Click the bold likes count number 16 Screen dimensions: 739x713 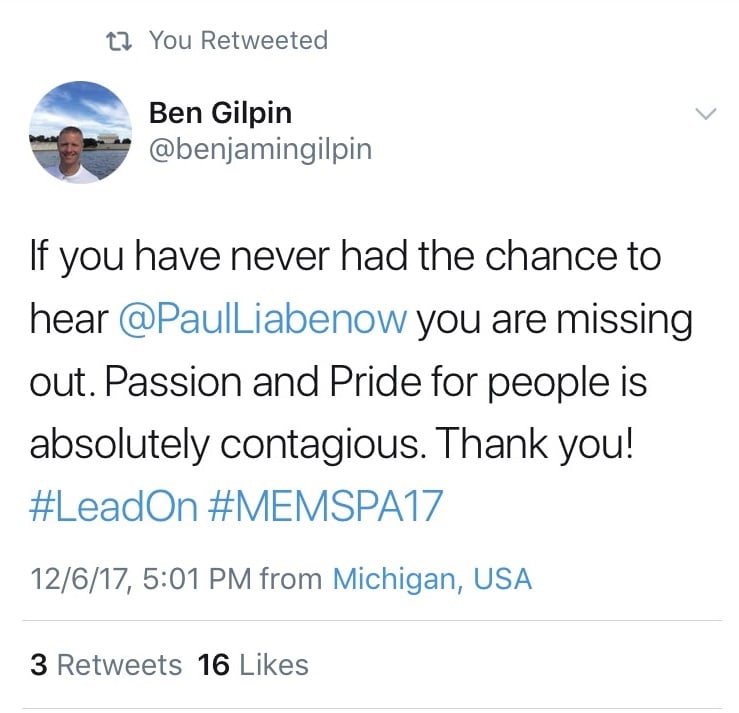[x=213, y=665]
